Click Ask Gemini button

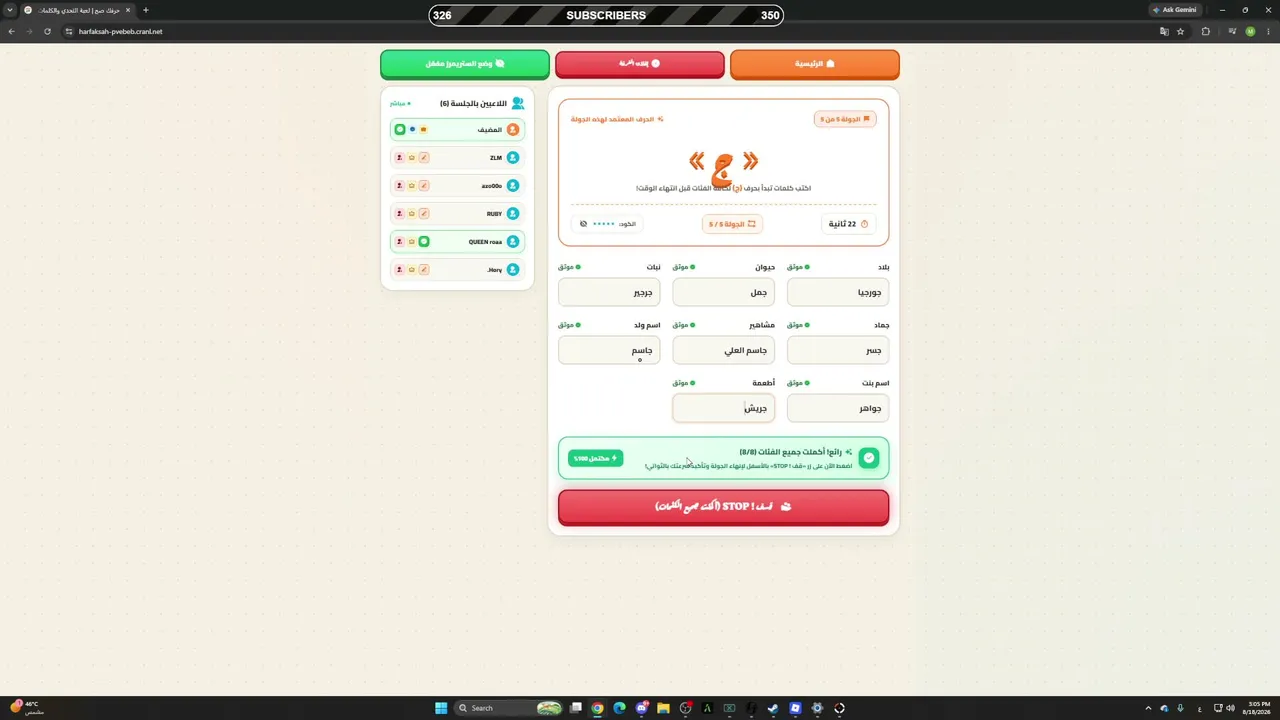click(1174, 10)
